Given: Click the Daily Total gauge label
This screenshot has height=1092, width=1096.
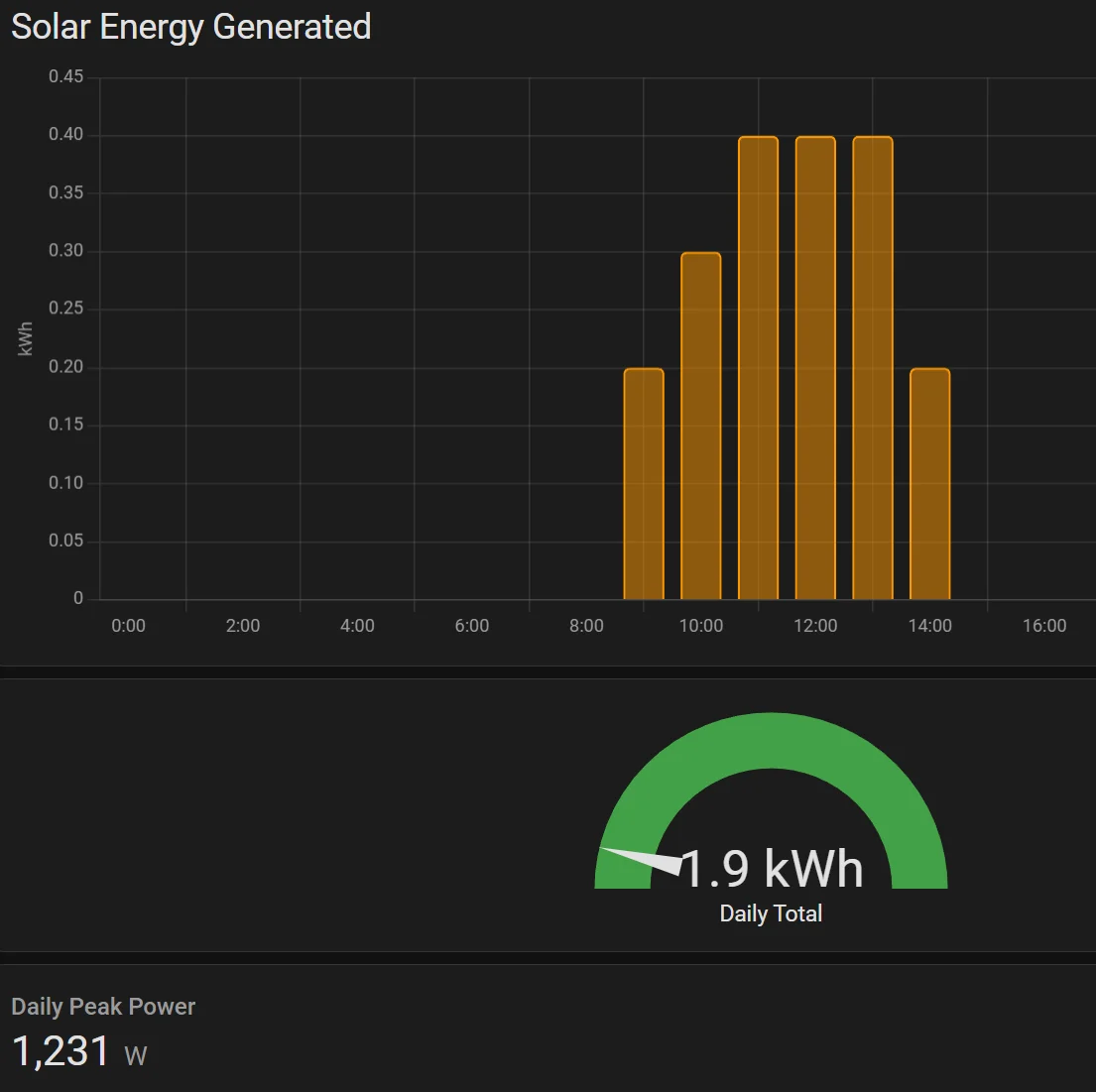Looking at the screenshot, I should [771, 913].
